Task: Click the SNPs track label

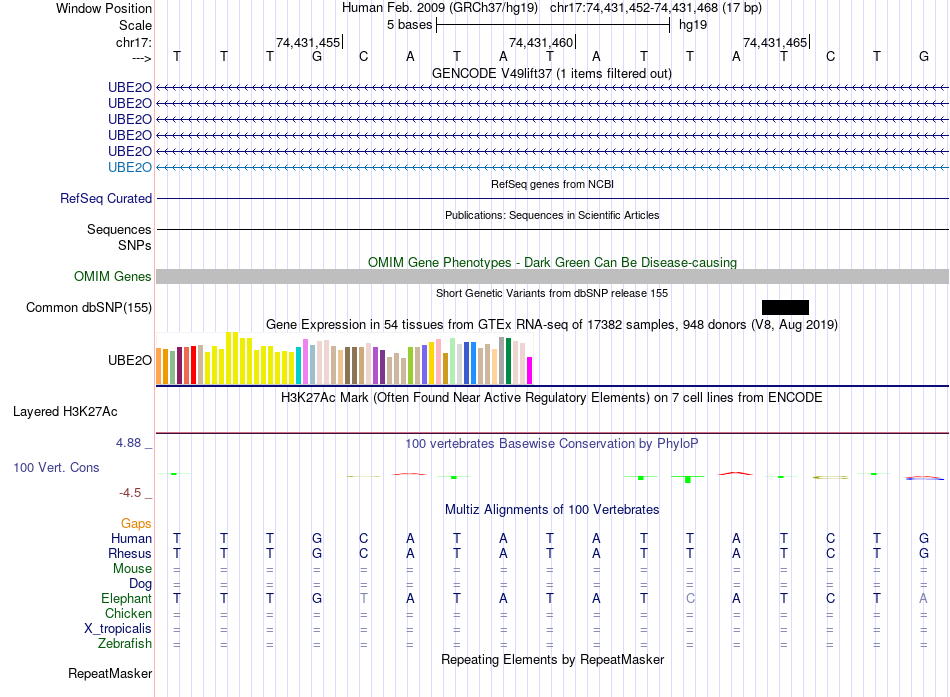Action: click(135, 245)
